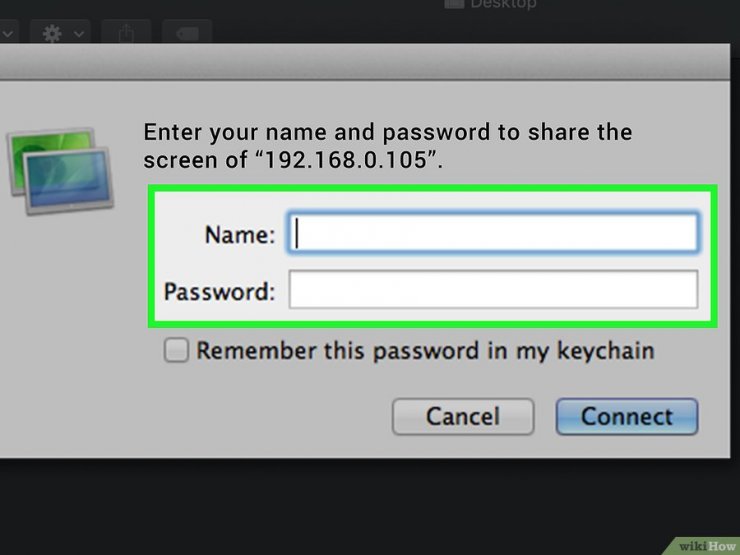The height and width of the screenshot is (555, 740).
Task: Focus the Name text field
Action: (493, 234)
